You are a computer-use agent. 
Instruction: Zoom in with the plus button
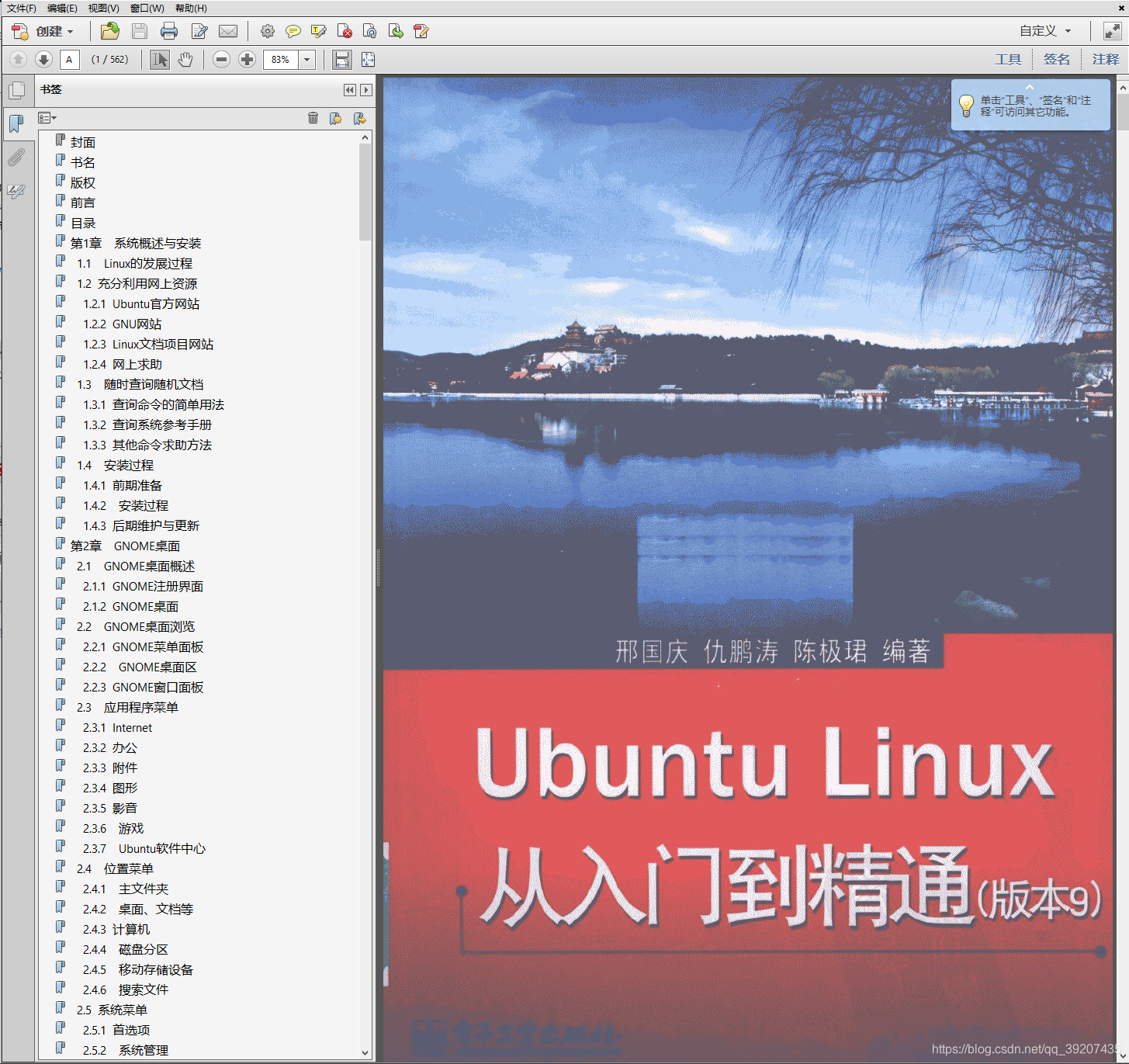tap(248, 59)
